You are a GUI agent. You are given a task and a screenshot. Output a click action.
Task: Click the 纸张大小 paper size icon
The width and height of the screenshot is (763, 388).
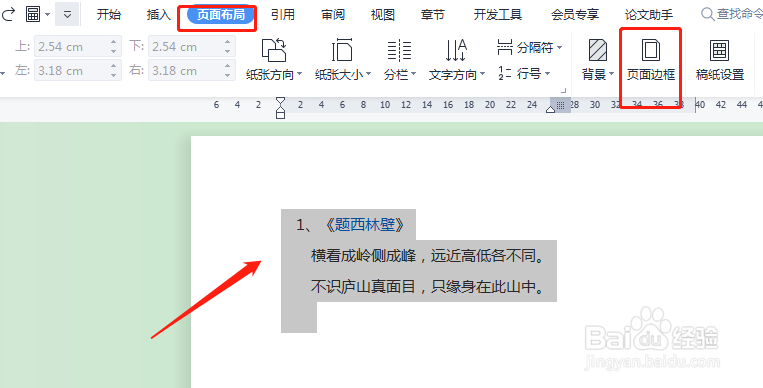click(342, 50)
